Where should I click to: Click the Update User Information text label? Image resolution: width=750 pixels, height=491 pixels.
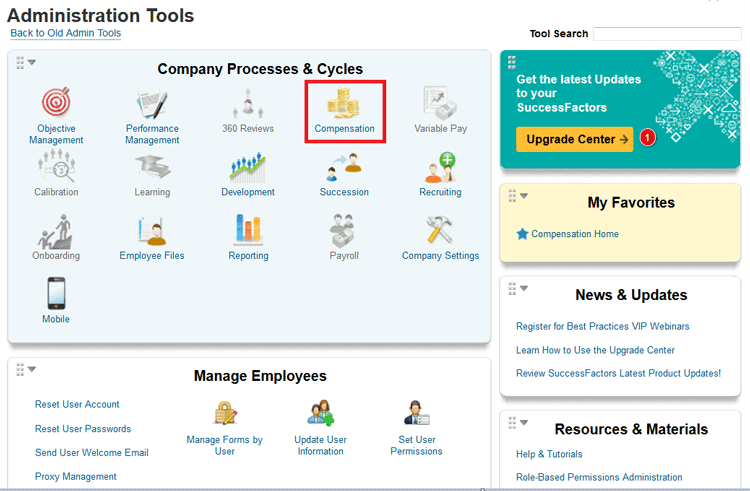pos(320,445)
